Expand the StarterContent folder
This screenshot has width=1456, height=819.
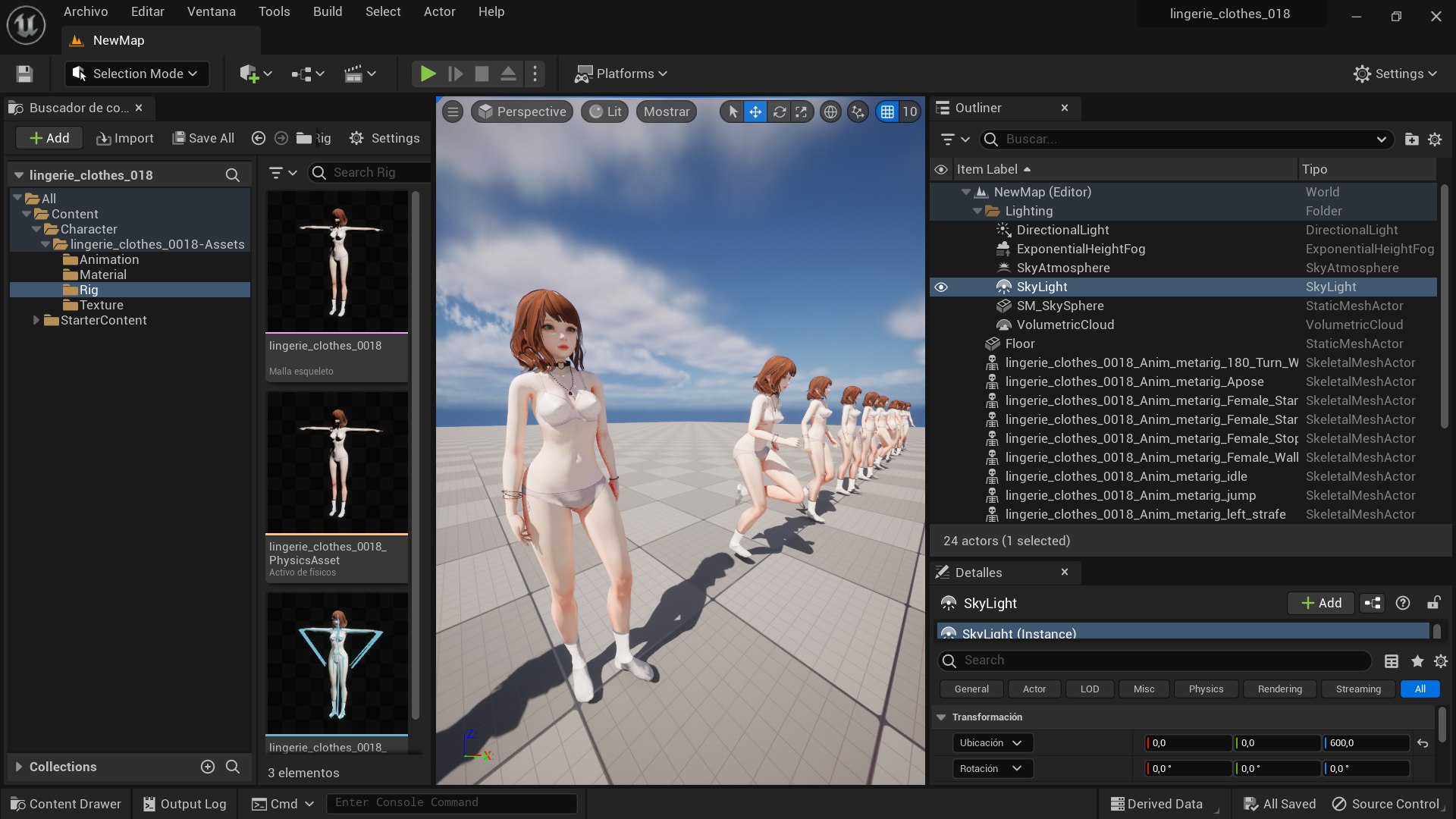[36, 320]
